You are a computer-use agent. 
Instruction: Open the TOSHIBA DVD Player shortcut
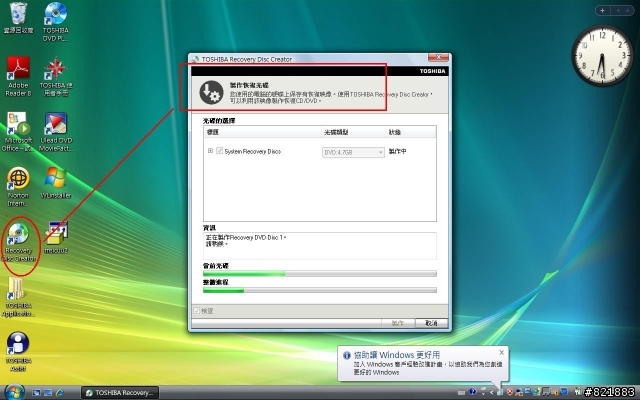(56, 21)
